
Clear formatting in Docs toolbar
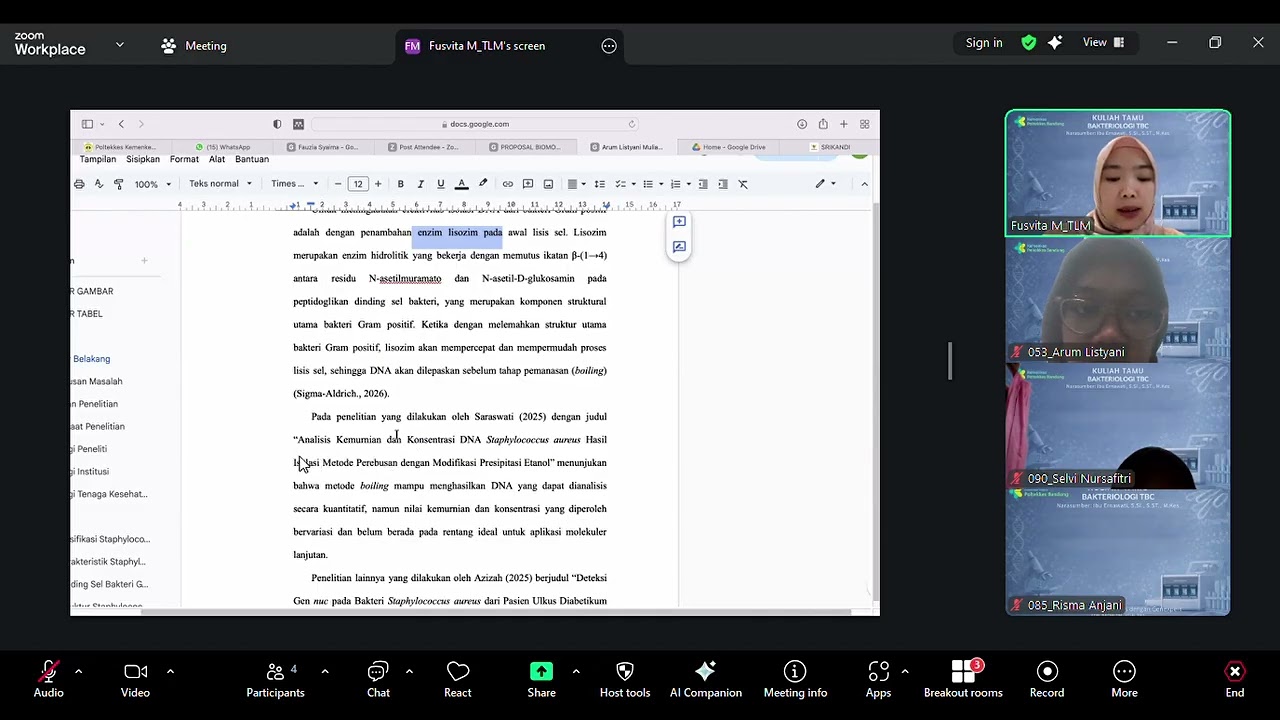(743, 184)
